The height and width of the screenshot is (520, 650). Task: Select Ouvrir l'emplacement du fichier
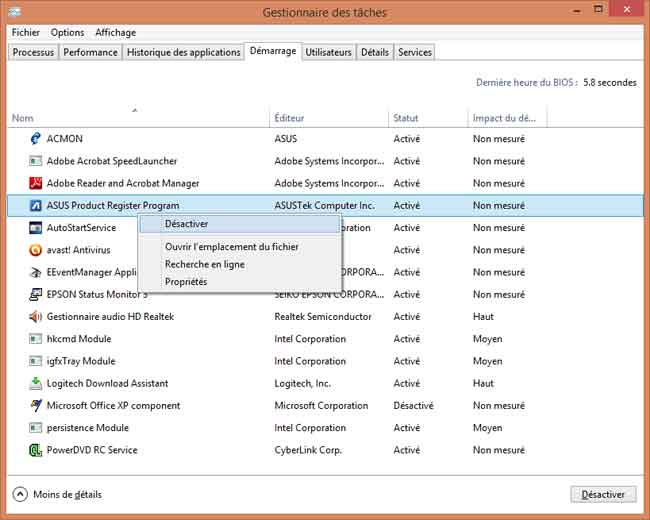[232, 247]
